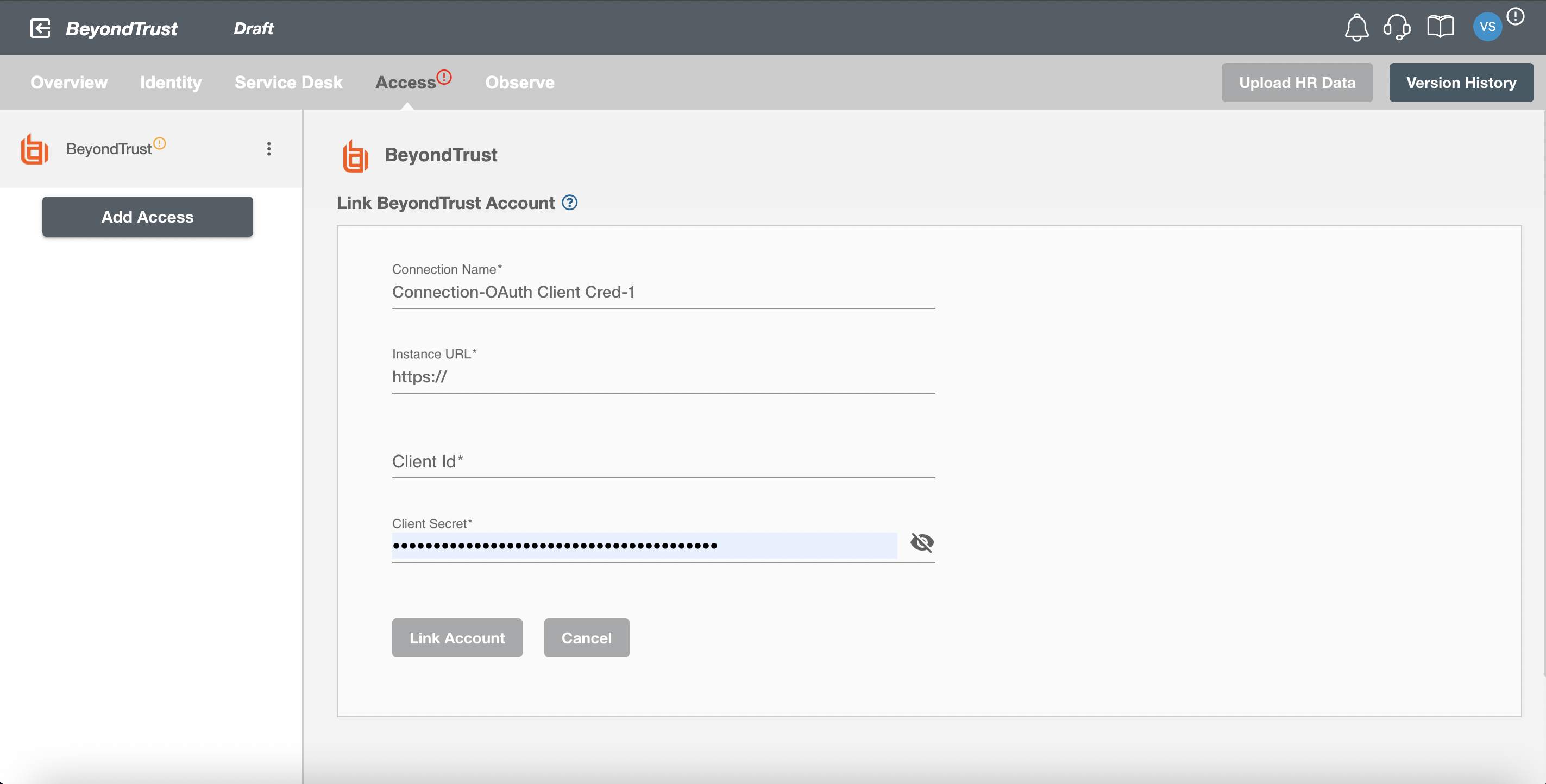Open the support headset icon
The image size is (1546, 784).
(x=1397, y=27)
